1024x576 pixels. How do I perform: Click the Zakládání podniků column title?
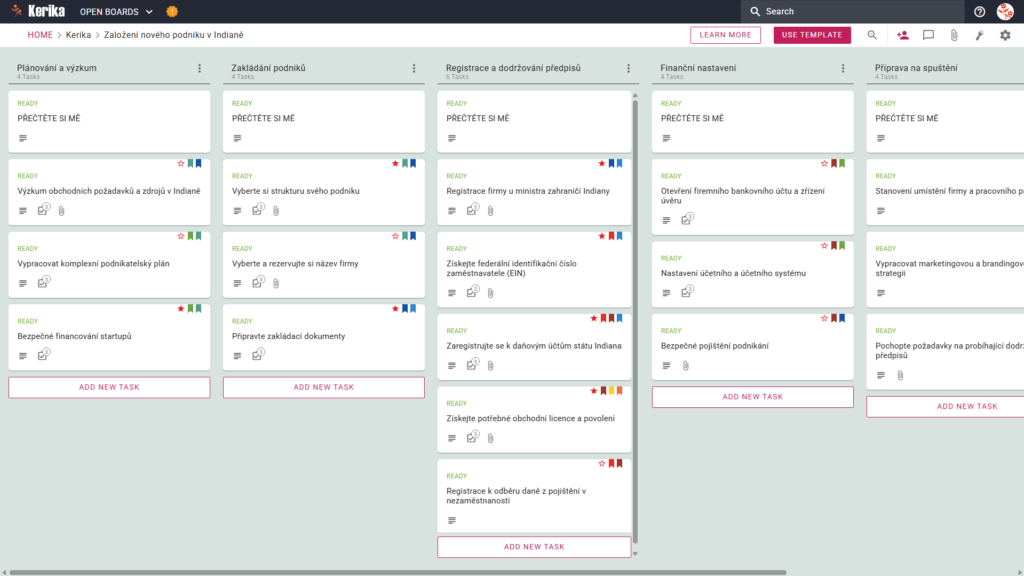268,68
